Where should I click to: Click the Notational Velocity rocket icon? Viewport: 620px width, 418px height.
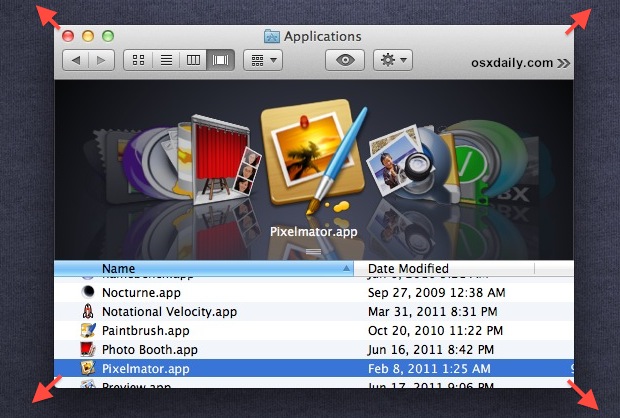(x=88, y=311)
